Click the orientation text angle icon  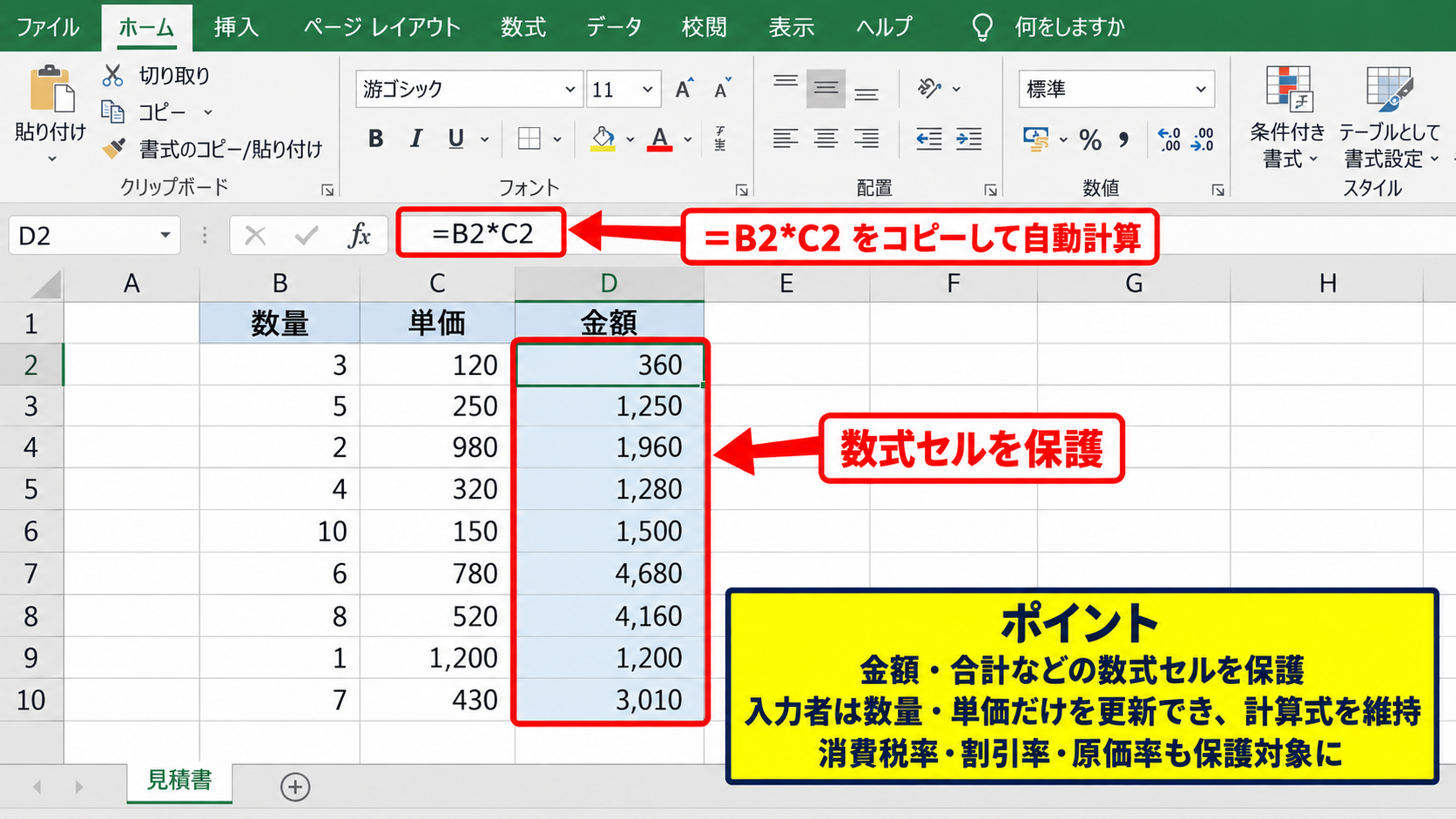(929, 88)
